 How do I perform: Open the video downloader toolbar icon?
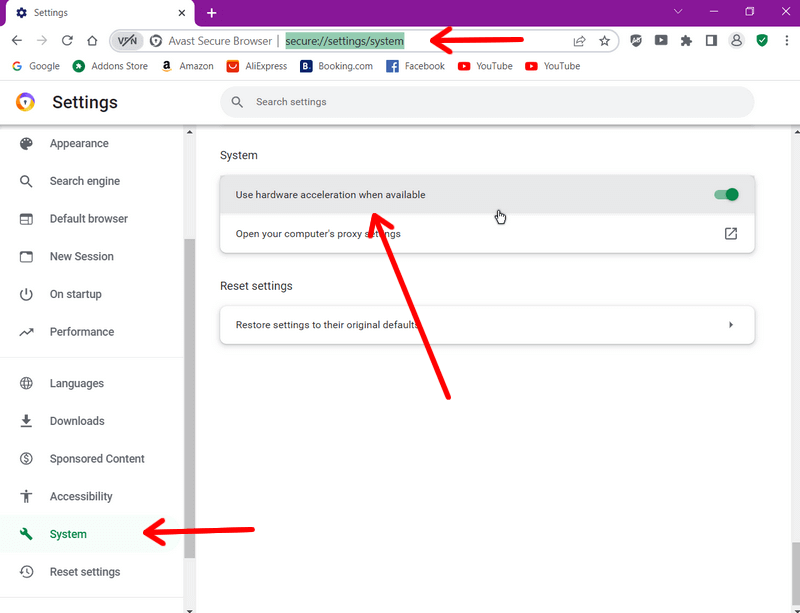[x=661, y=40]
